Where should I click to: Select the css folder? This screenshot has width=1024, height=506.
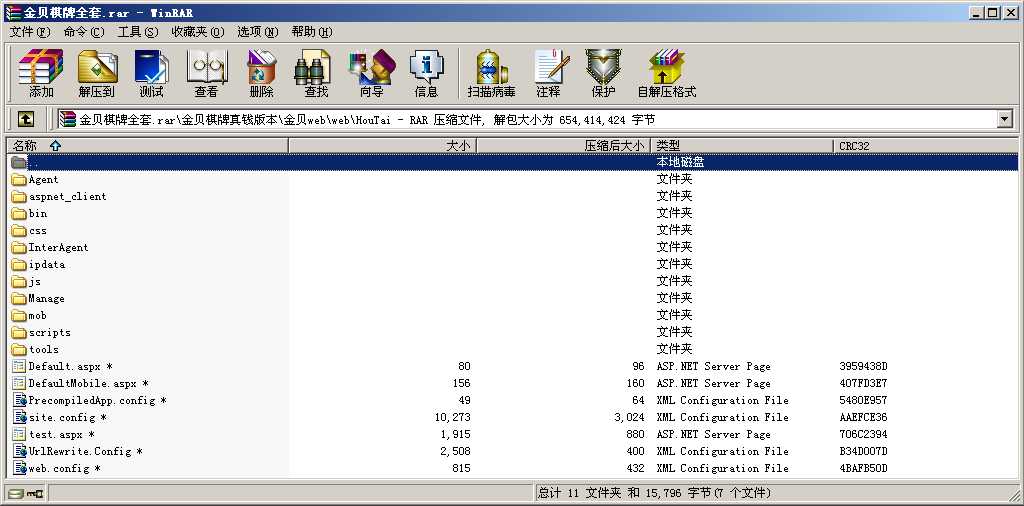tap(29, 230)
